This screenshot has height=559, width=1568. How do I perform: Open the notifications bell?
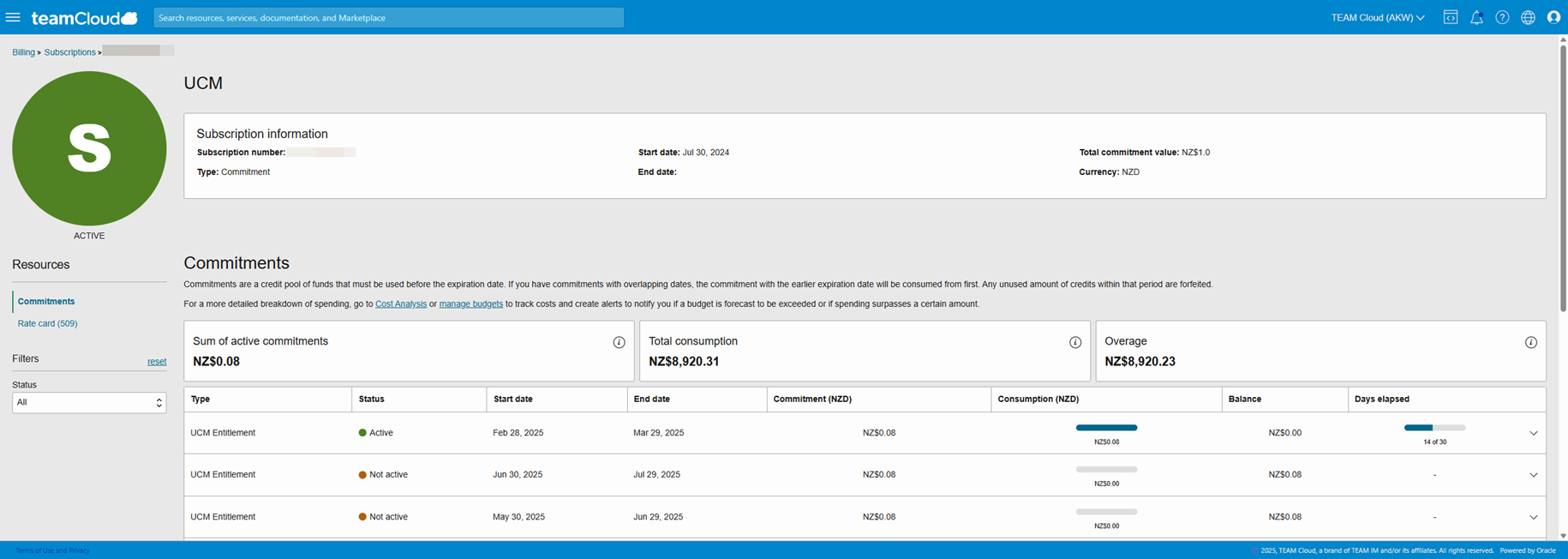[x=1476, y=17]
